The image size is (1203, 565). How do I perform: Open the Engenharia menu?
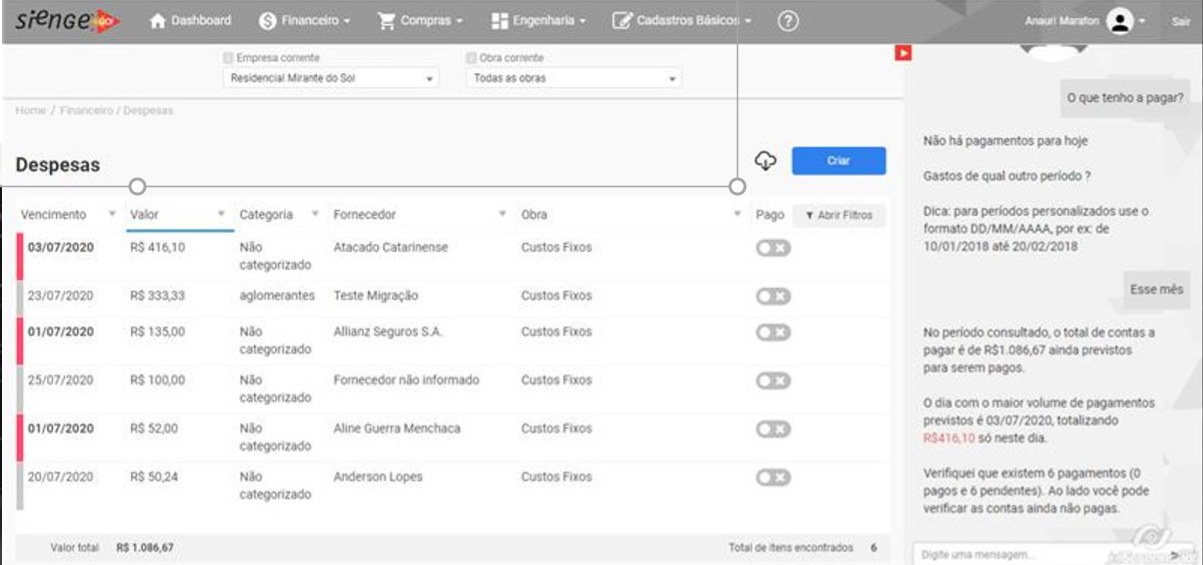point(539,20)
